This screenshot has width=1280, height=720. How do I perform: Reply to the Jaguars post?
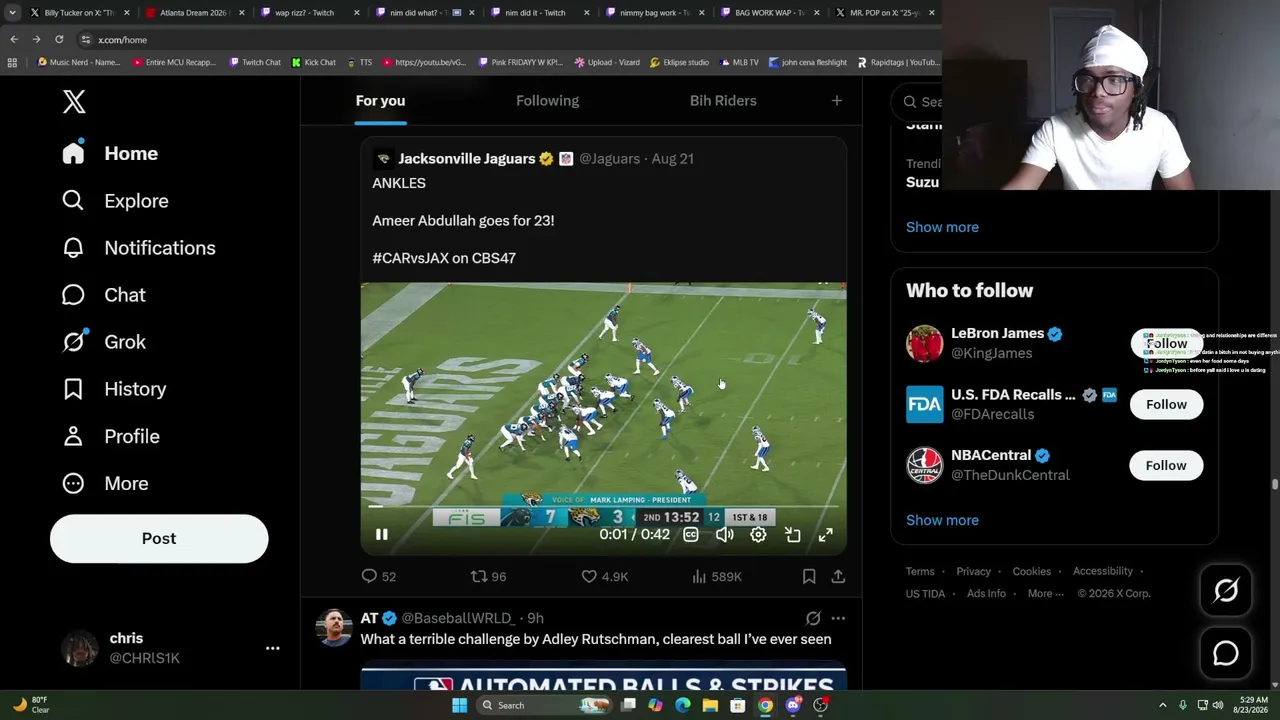coord(379,576)
